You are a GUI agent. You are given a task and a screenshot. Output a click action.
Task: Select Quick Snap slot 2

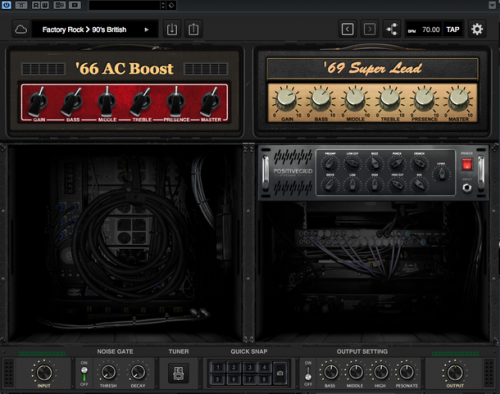[x=234, y=367]
